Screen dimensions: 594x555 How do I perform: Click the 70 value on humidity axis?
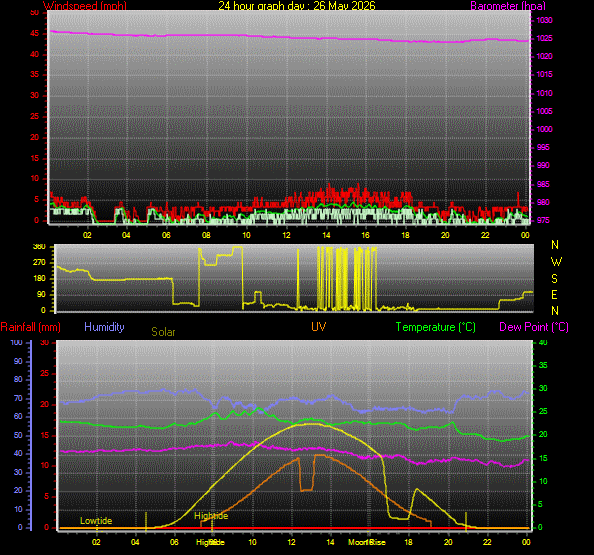[18, 398]
